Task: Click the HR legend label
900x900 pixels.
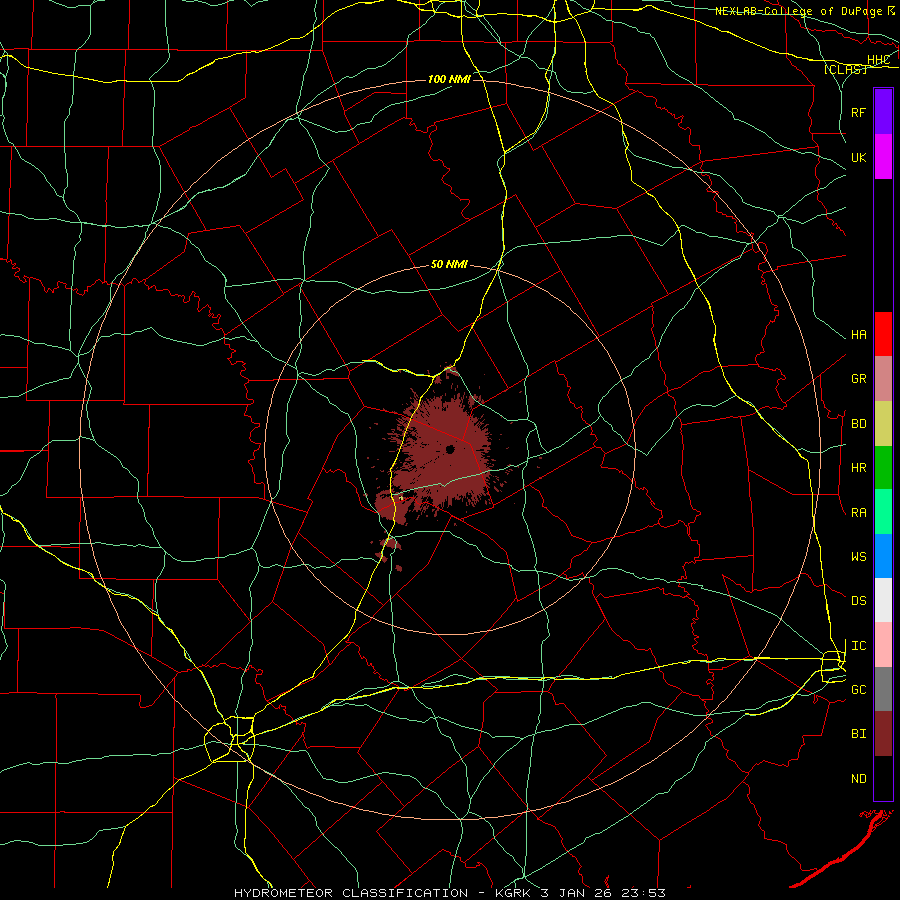Action: [858, 468]
